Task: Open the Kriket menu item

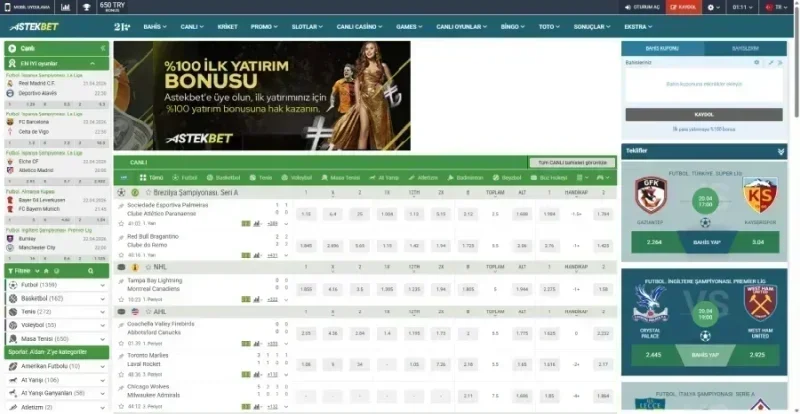Action: tap(228, 27)
